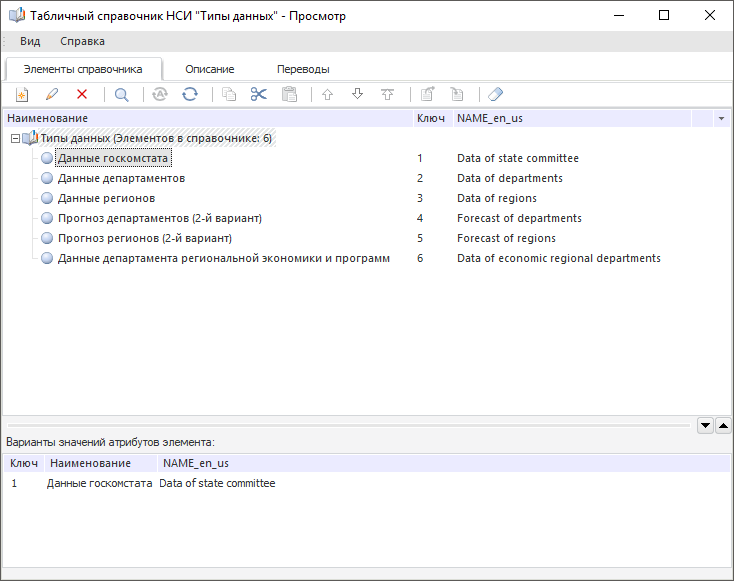Switch to the 'Переводы' tab
Screen dimensions: 734x581
303,69
